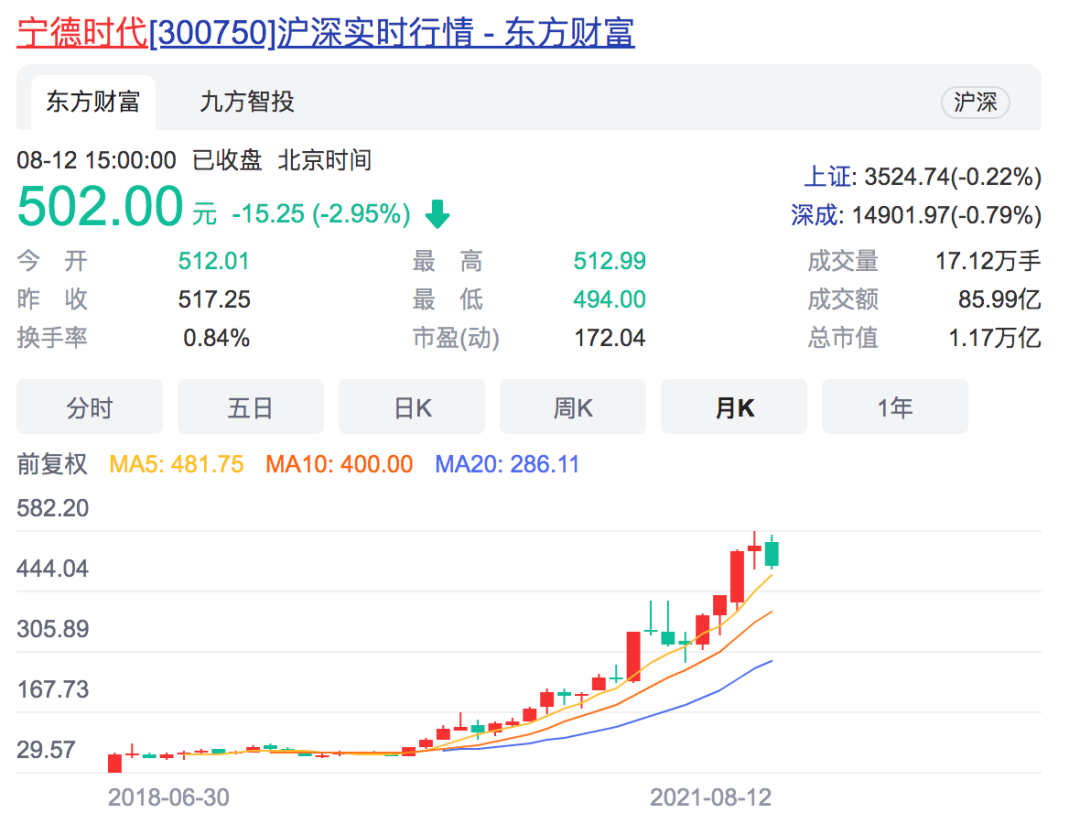
Task: Click the 2018-06-30 chart start date
Action: (x=169, y=798)
